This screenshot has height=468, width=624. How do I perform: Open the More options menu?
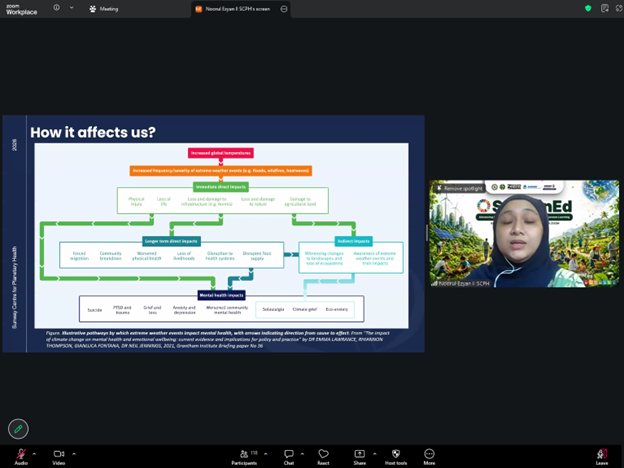pos(429,455)
